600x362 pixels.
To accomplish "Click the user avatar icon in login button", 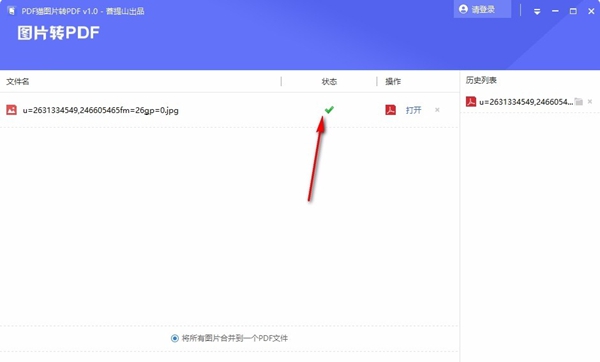I will tap(463, 9).
